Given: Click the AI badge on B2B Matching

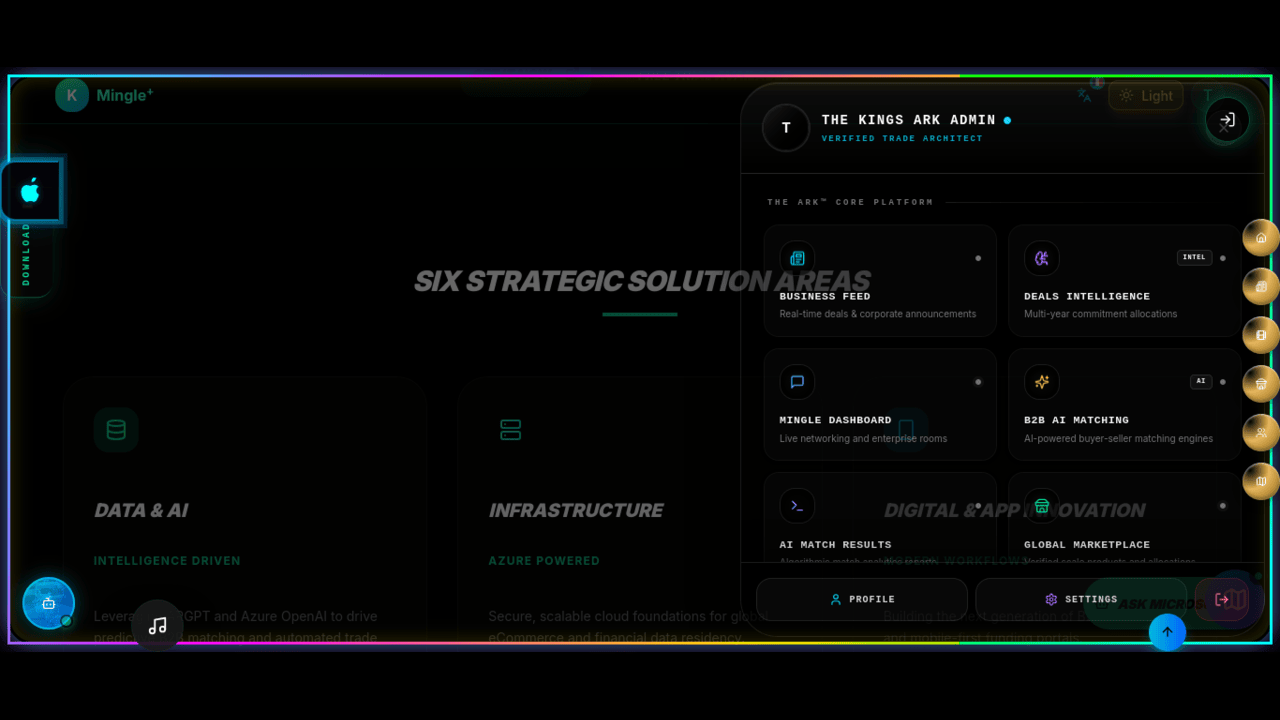Looking at the screenshot, I should coord(1201,381).
